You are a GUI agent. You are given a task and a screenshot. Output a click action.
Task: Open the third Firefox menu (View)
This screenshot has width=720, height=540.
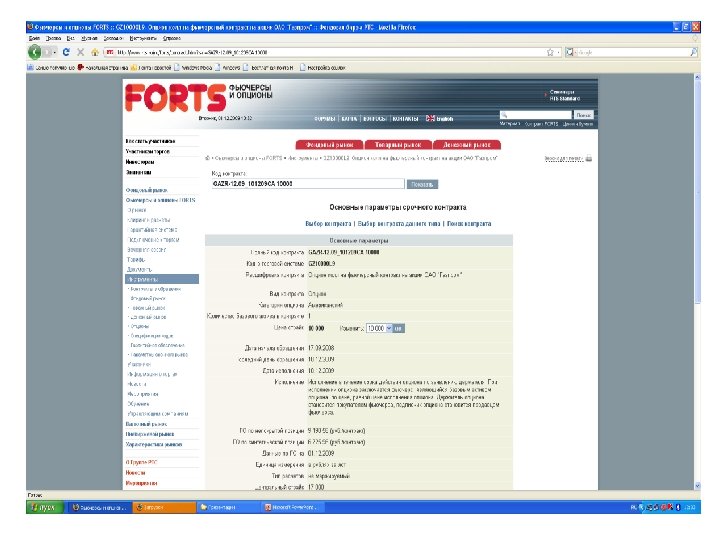[x=70, y=39]
